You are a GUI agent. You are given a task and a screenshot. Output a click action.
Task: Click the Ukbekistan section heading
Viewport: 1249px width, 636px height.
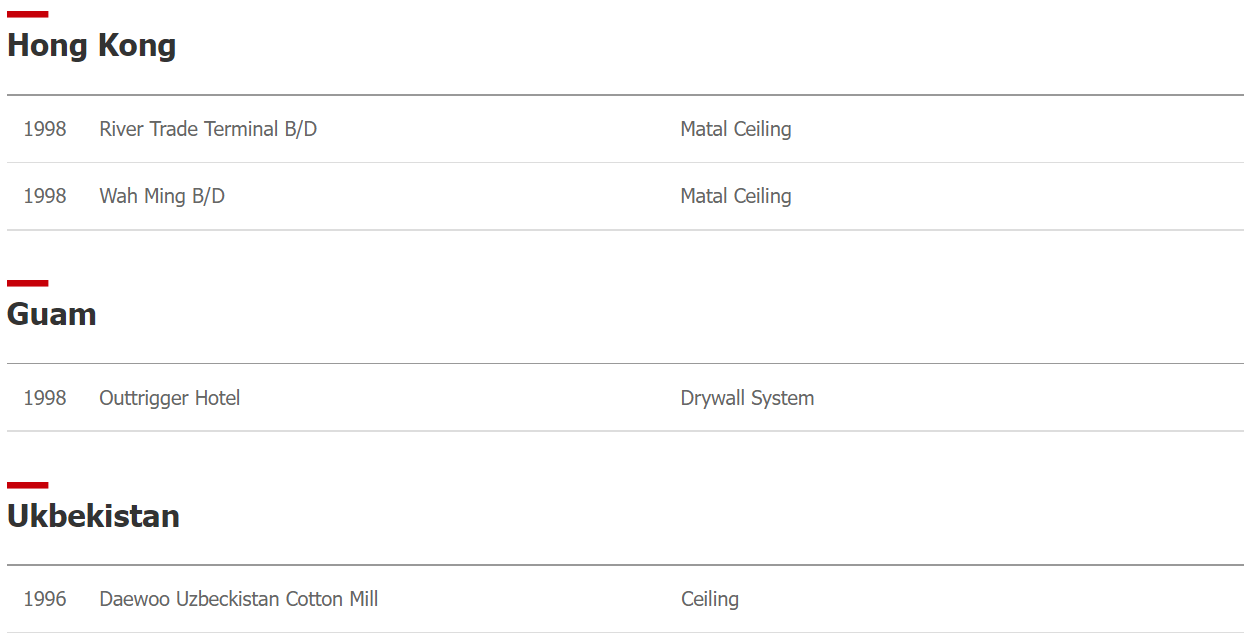[x=93, y=516]
